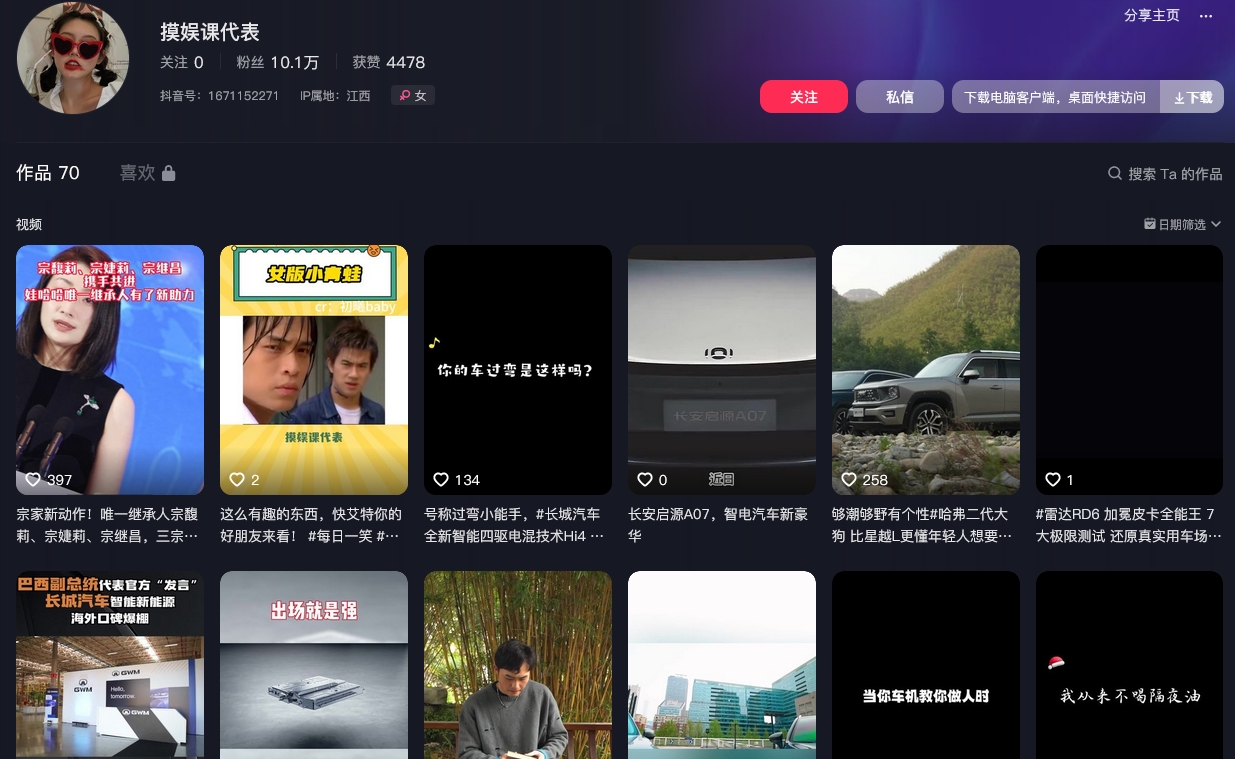Open the three-dots more options menu
This screenshot has height=759, width=1235.
click(x=1206, y=15)
